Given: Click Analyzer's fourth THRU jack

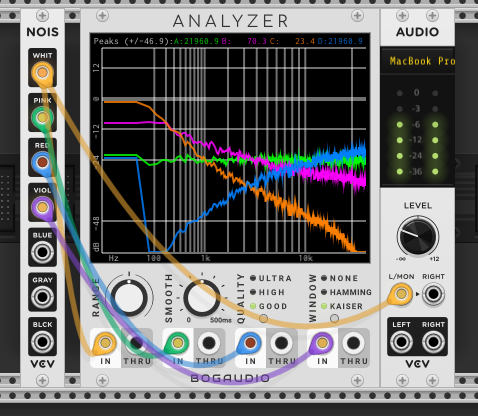Looking at the screenshot, I should 354,343.
